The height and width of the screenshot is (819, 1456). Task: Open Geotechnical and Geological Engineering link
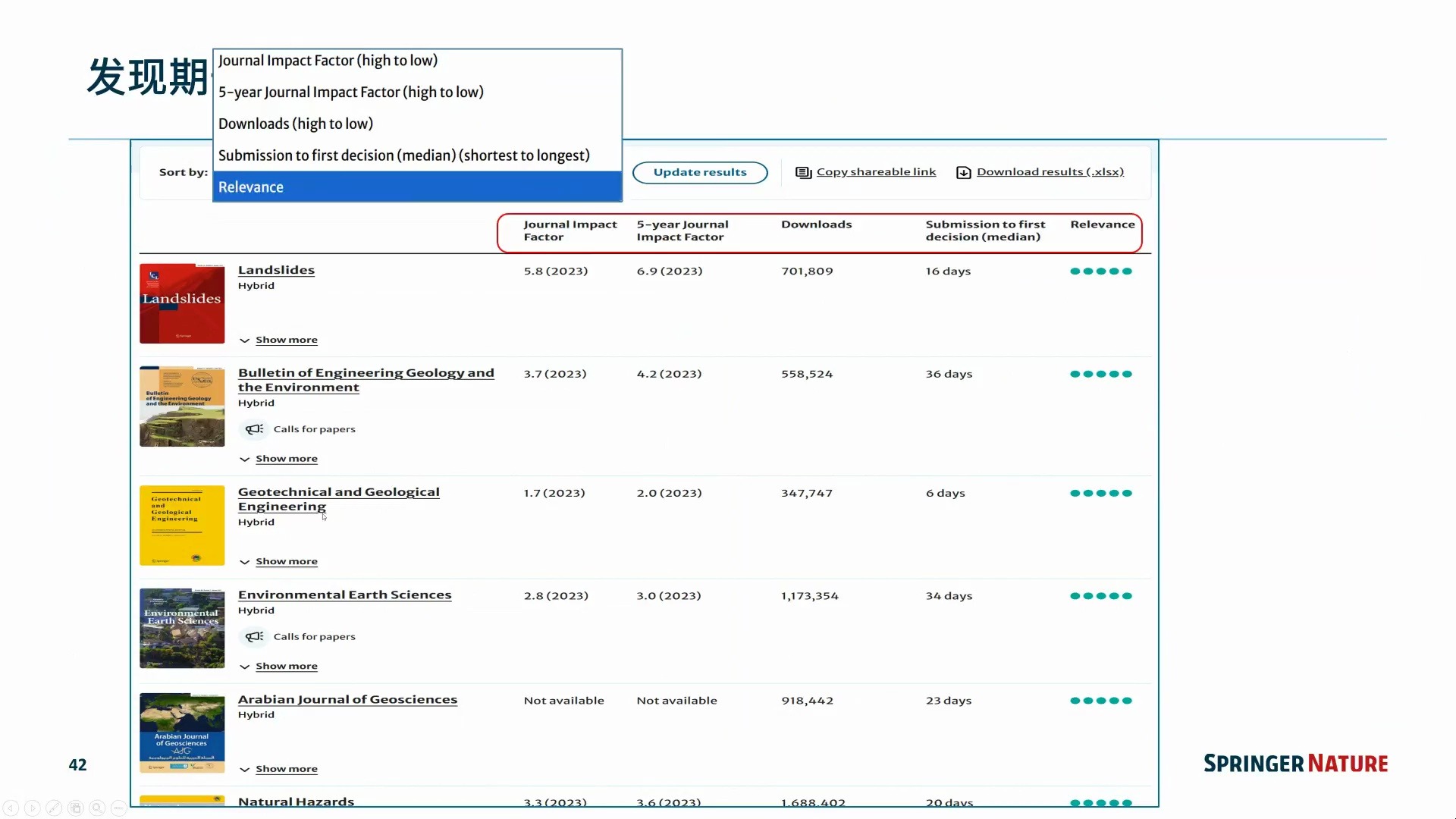pyautogui.click(x=339, y=499)
